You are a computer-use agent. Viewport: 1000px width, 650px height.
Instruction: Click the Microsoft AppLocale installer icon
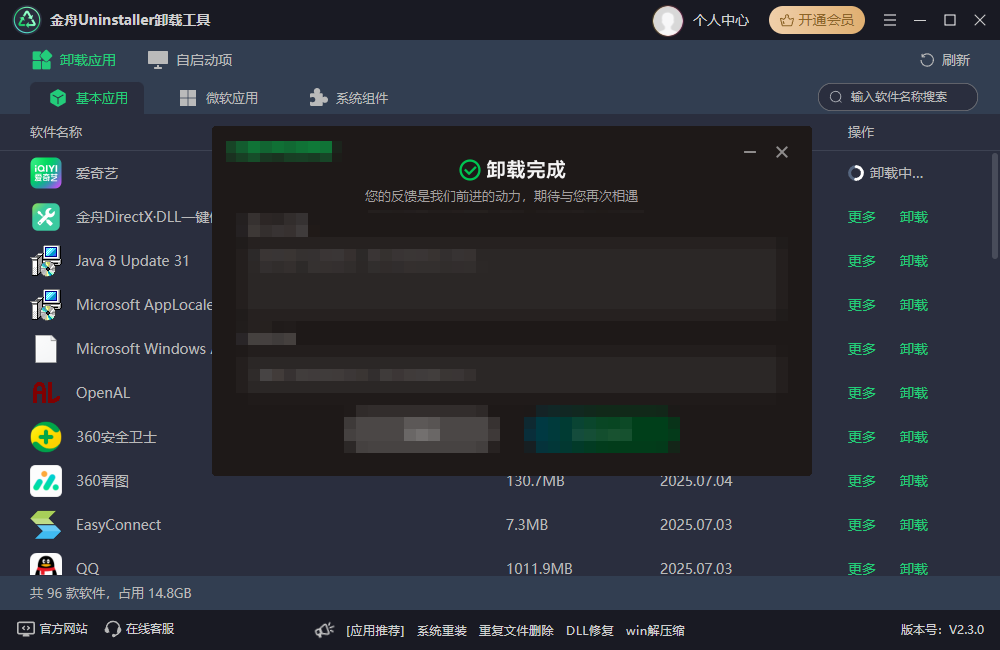(46, 305)
